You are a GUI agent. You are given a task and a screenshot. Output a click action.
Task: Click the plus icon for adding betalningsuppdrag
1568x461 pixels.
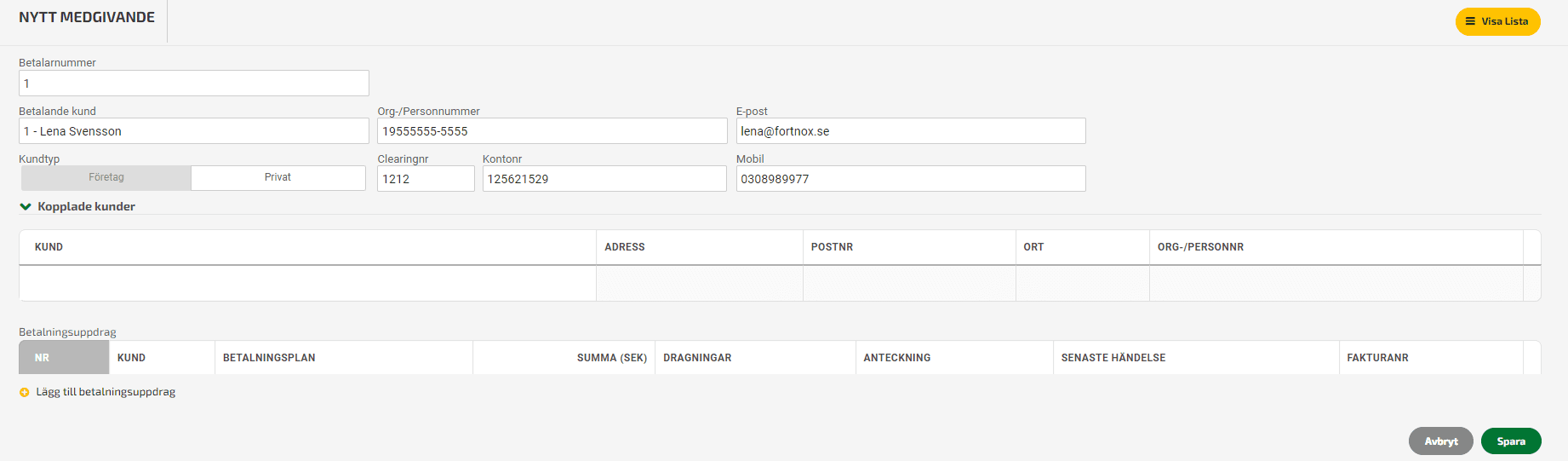tap(25, 393)
